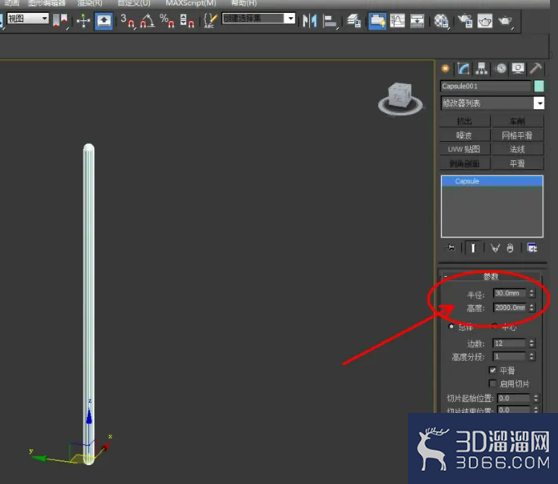The height and width of the screenshot is (484, 558).
Task: Click the 边数 field showing 12
Action: pyautogui.click(x=509, y=343)
